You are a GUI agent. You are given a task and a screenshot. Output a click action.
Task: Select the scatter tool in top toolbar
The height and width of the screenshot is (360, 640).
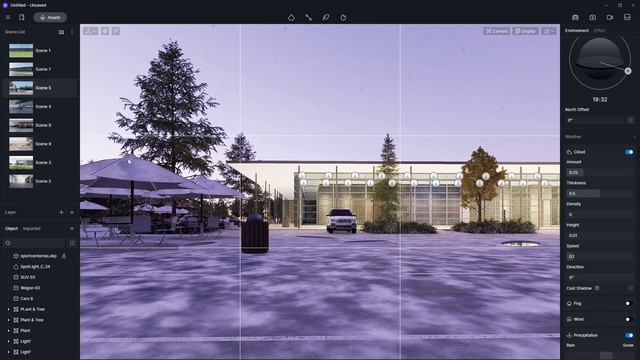(343, 18)
